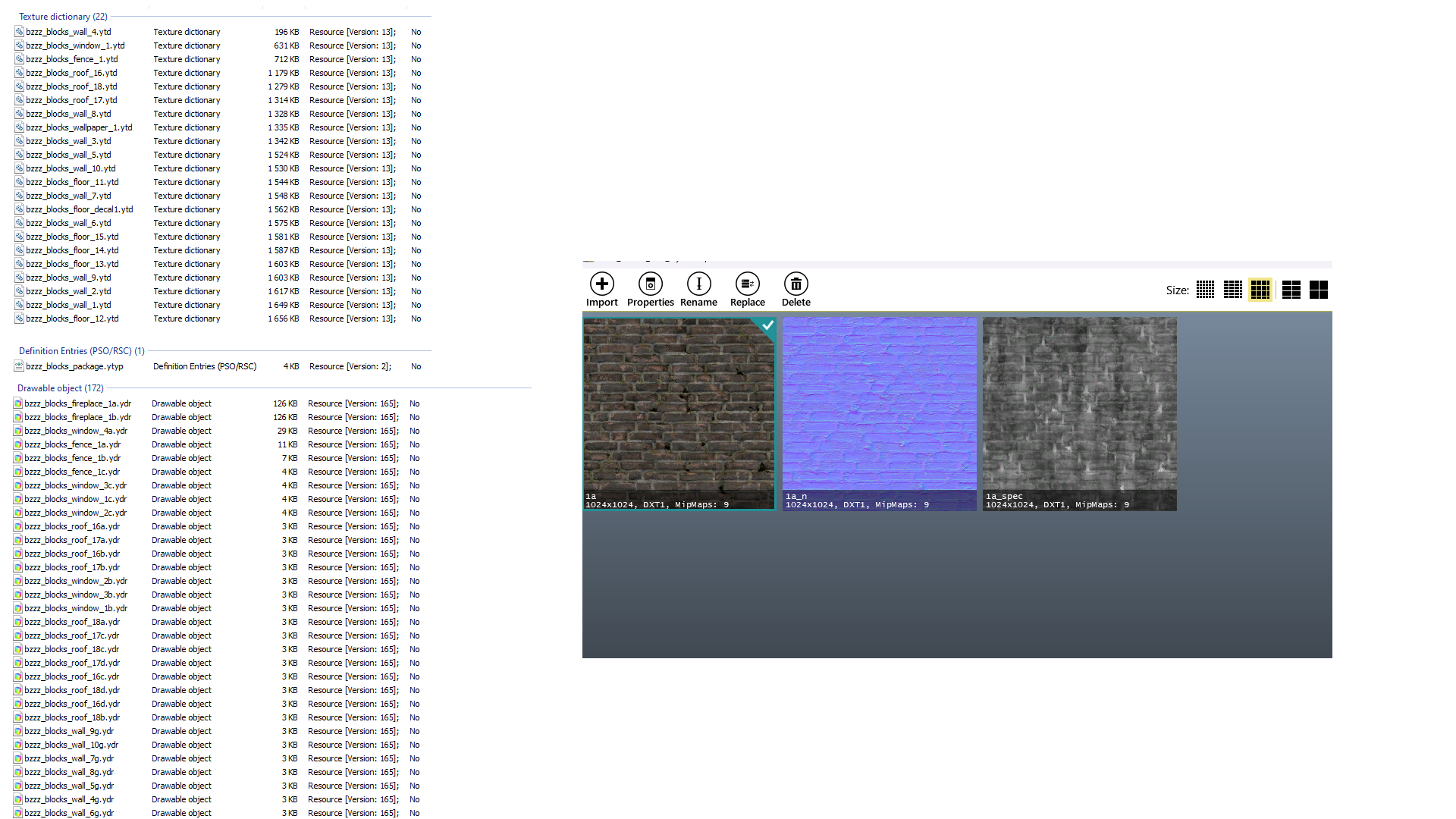Collapse the Texture dictionary (22) group
The height and width of the screenshot is (819, 1456).
[x=63, y=16]
